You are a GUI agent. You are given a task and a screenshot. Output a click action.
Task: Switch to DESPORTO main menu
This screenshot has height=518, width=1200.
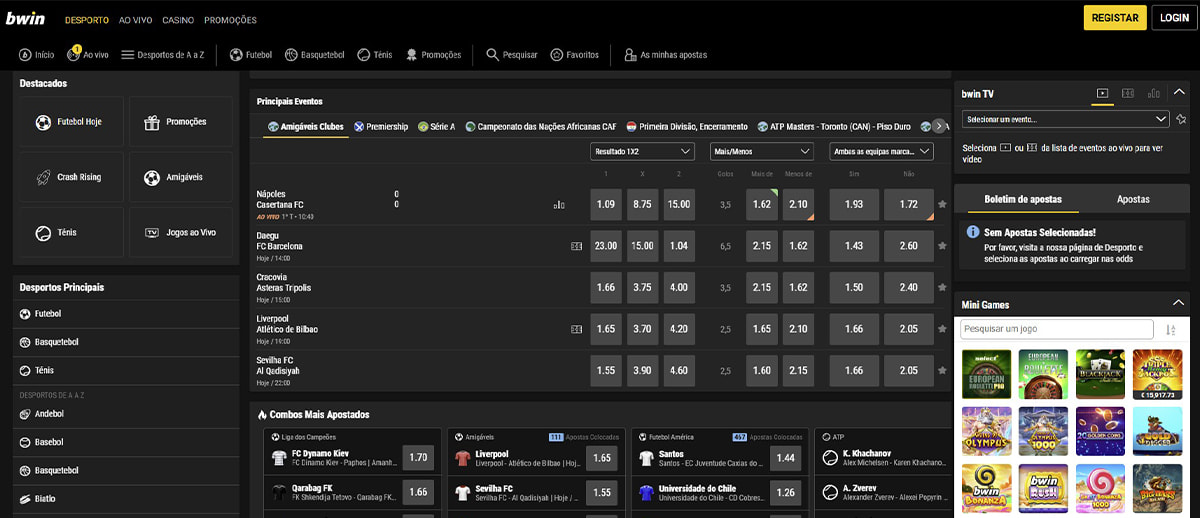tap(87, 20)
